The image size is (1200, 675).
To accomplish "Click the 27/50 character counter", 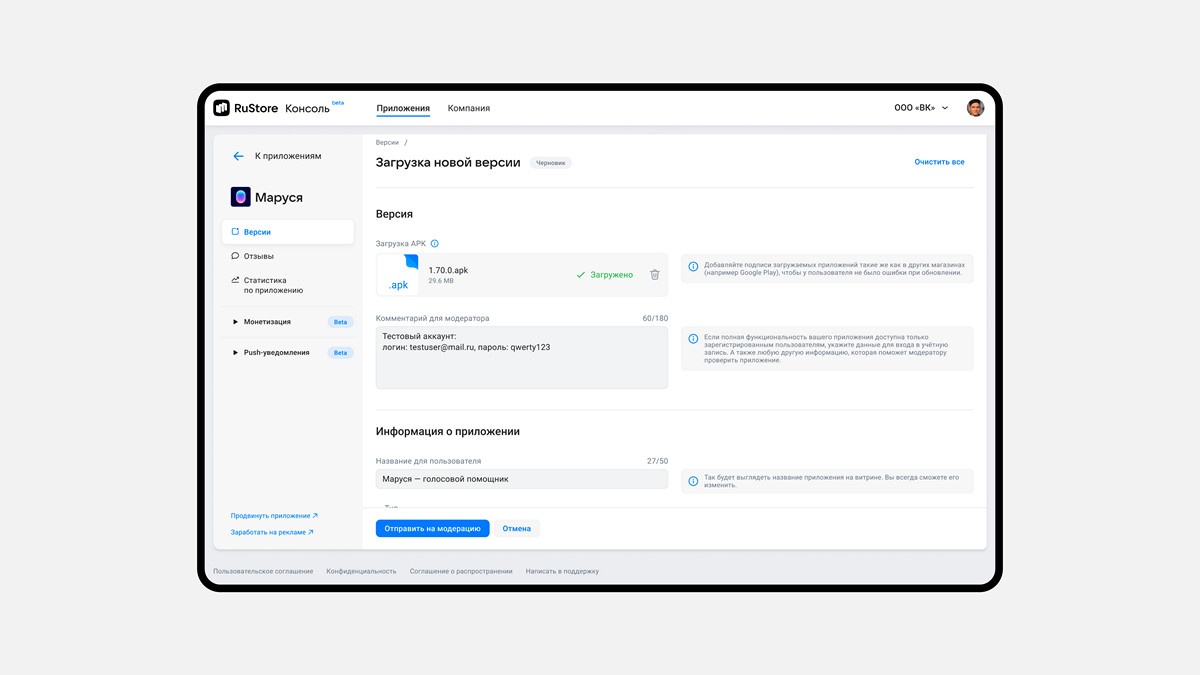I will [657, 461].
